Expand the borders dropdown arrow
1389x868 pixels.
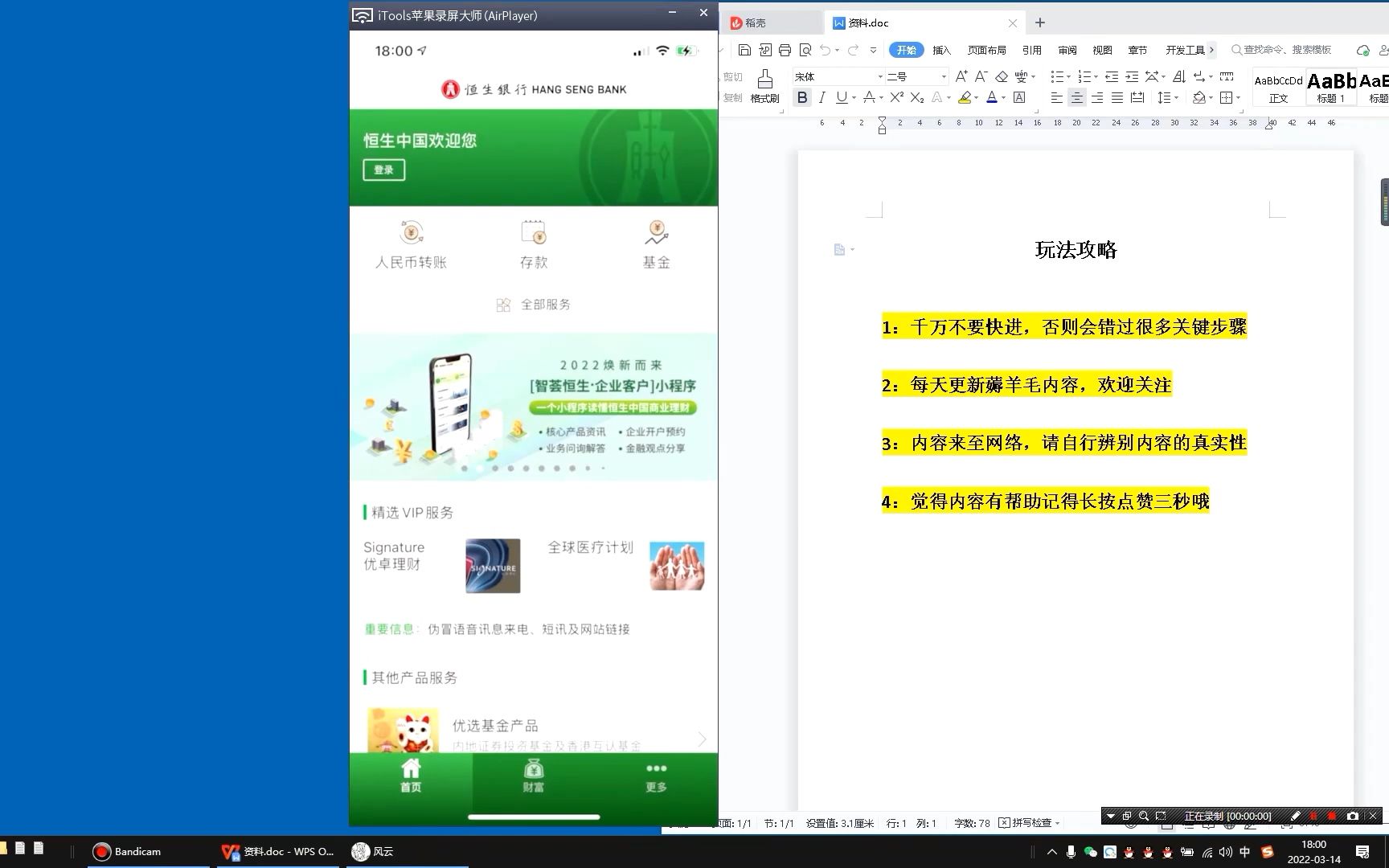coord(1239,97)
